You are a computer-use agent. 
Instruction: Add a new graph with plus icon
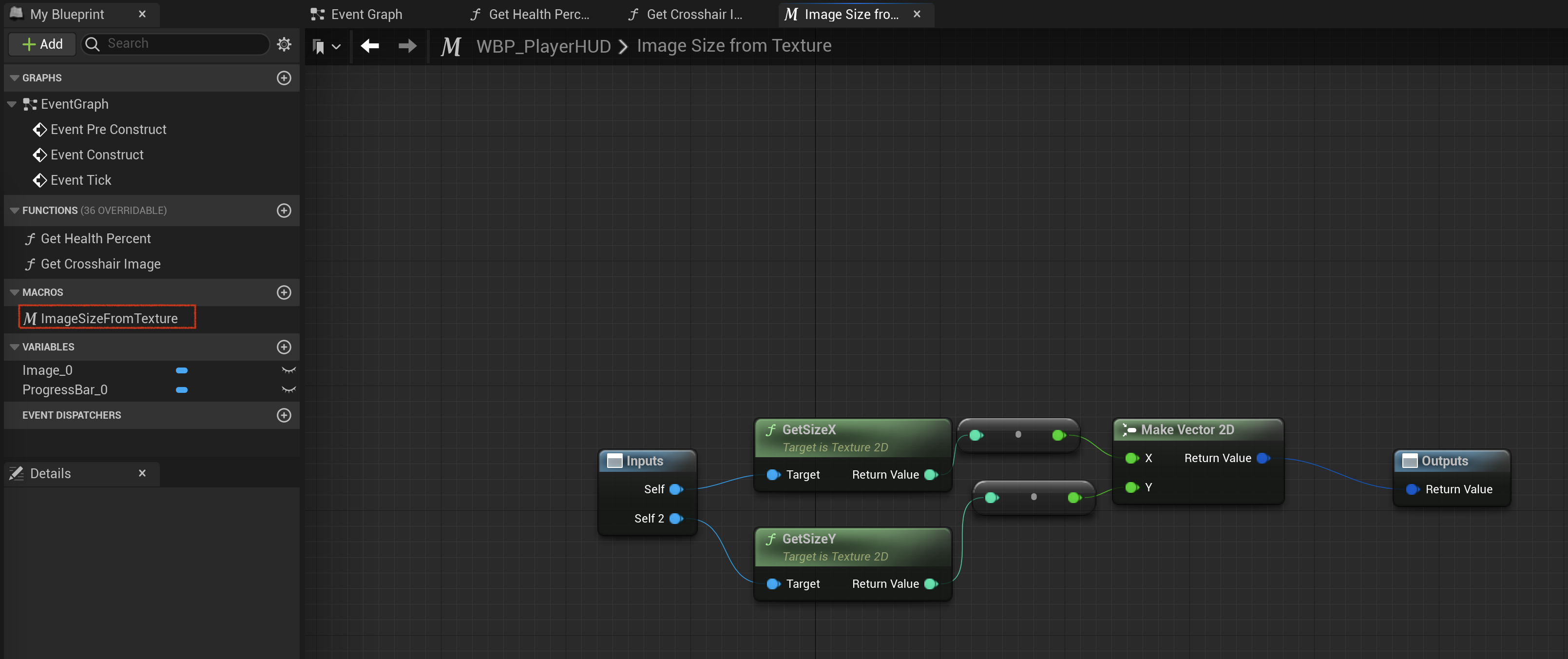click(284, 78)
